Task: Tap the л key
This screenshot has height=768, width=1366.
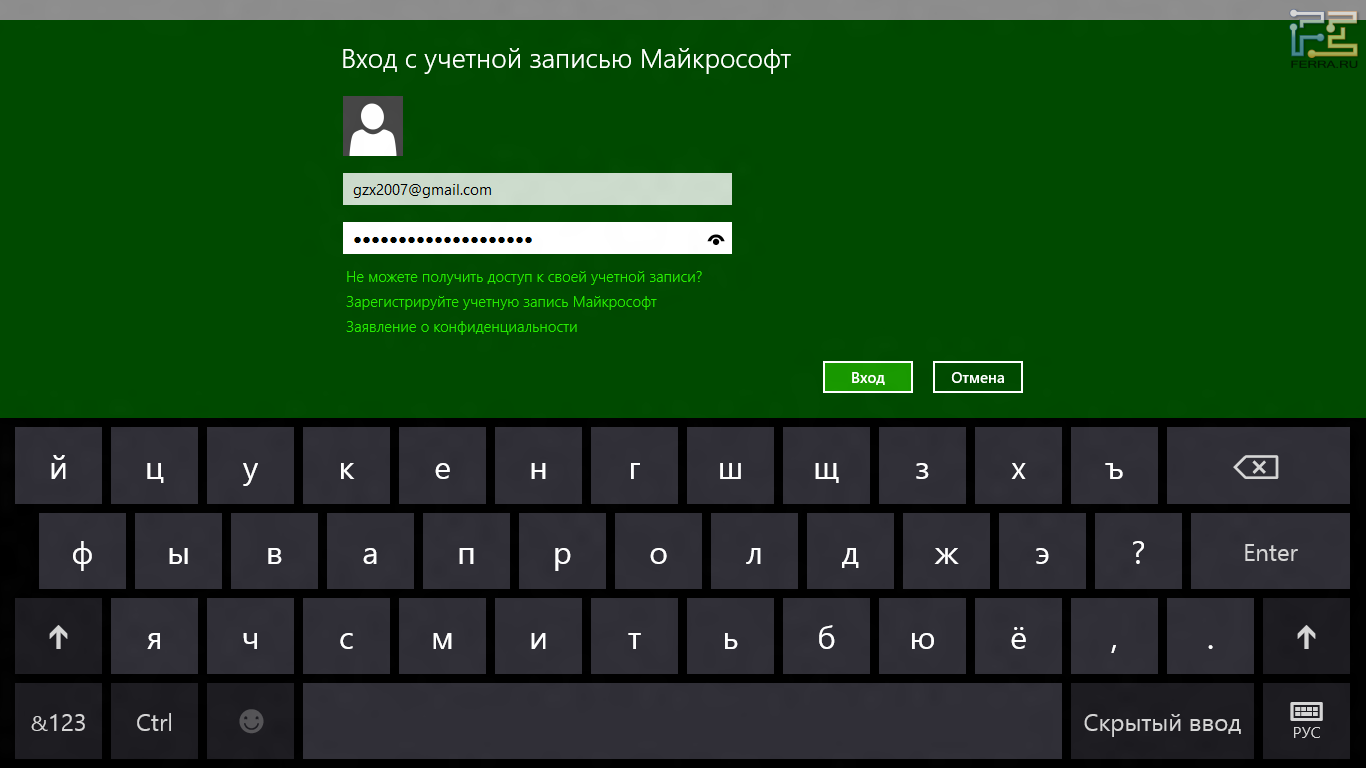Action: 754,552
